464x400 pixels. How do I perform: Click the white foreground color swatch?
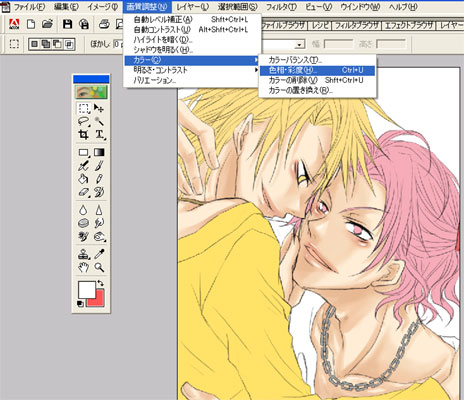(86, 289)
